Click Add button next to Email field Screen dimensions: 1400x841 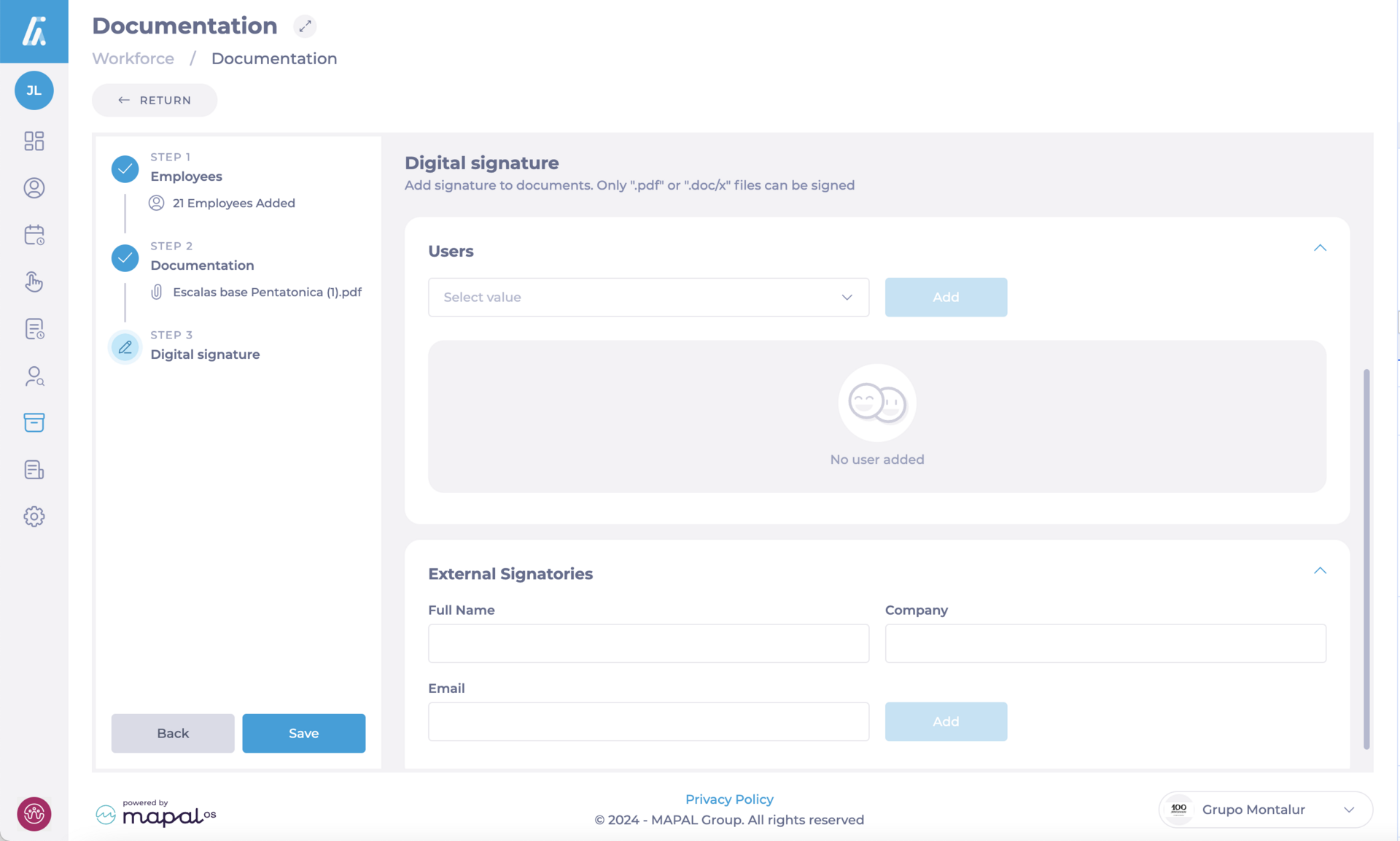(x=946, y=721)
